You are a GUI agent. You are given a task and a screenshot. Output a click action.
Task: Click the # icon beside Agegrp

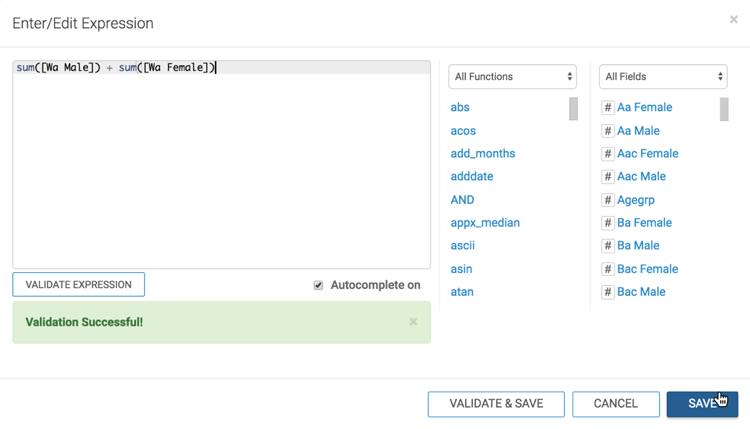point(607,200)
